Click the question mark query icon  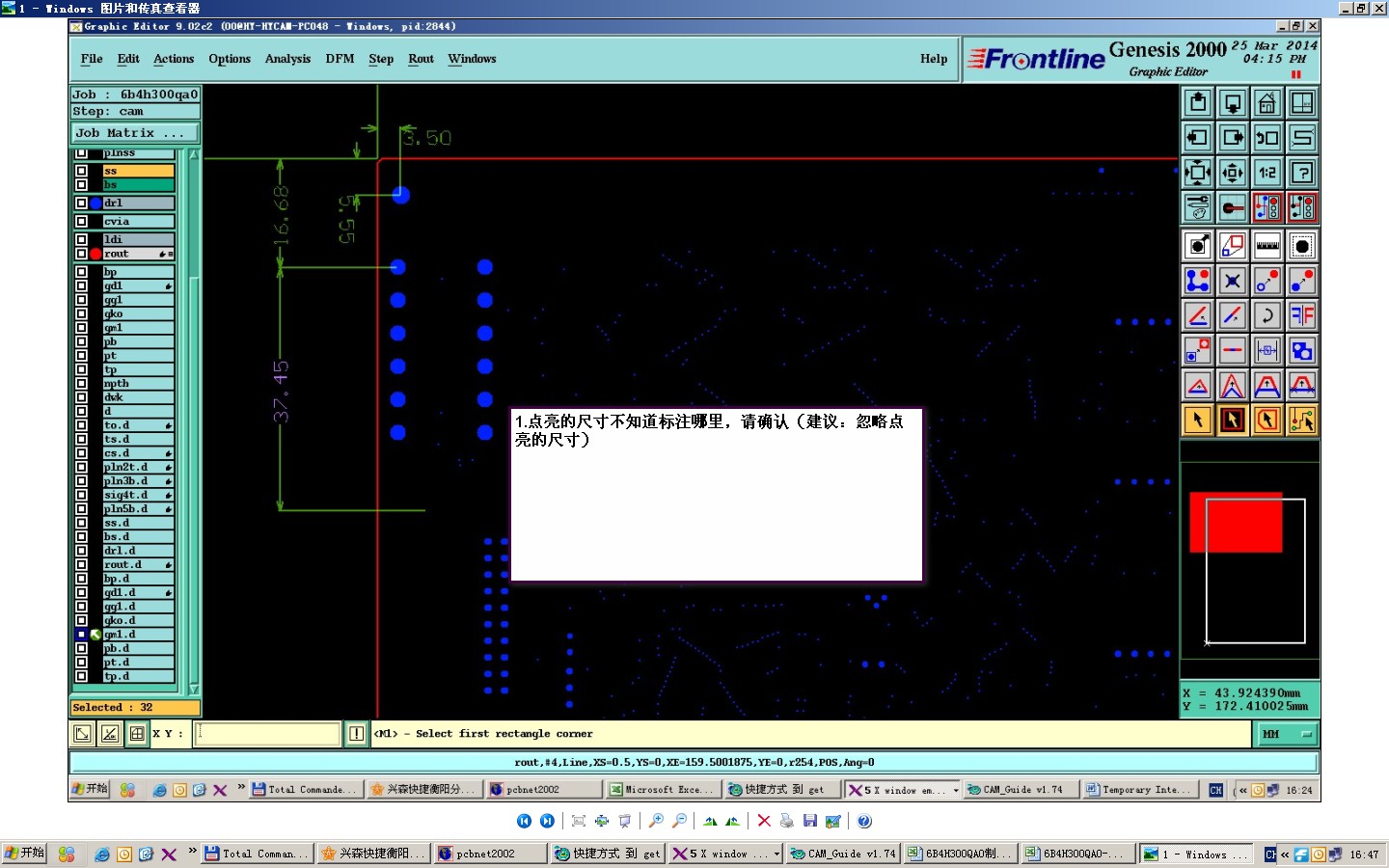click(1302, 173)
